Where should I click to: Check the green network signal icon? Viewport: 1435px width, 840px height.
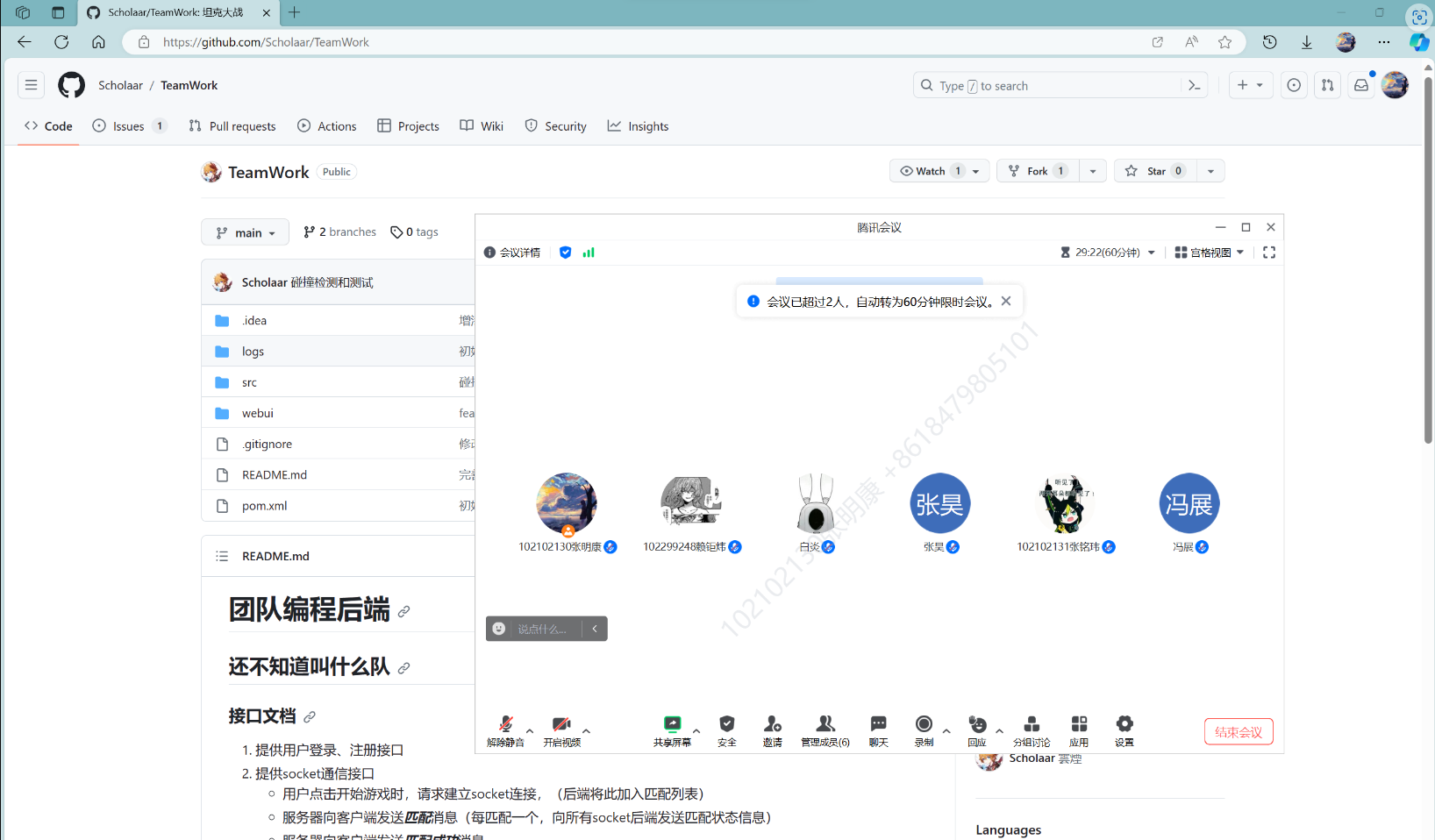point(589,253)
